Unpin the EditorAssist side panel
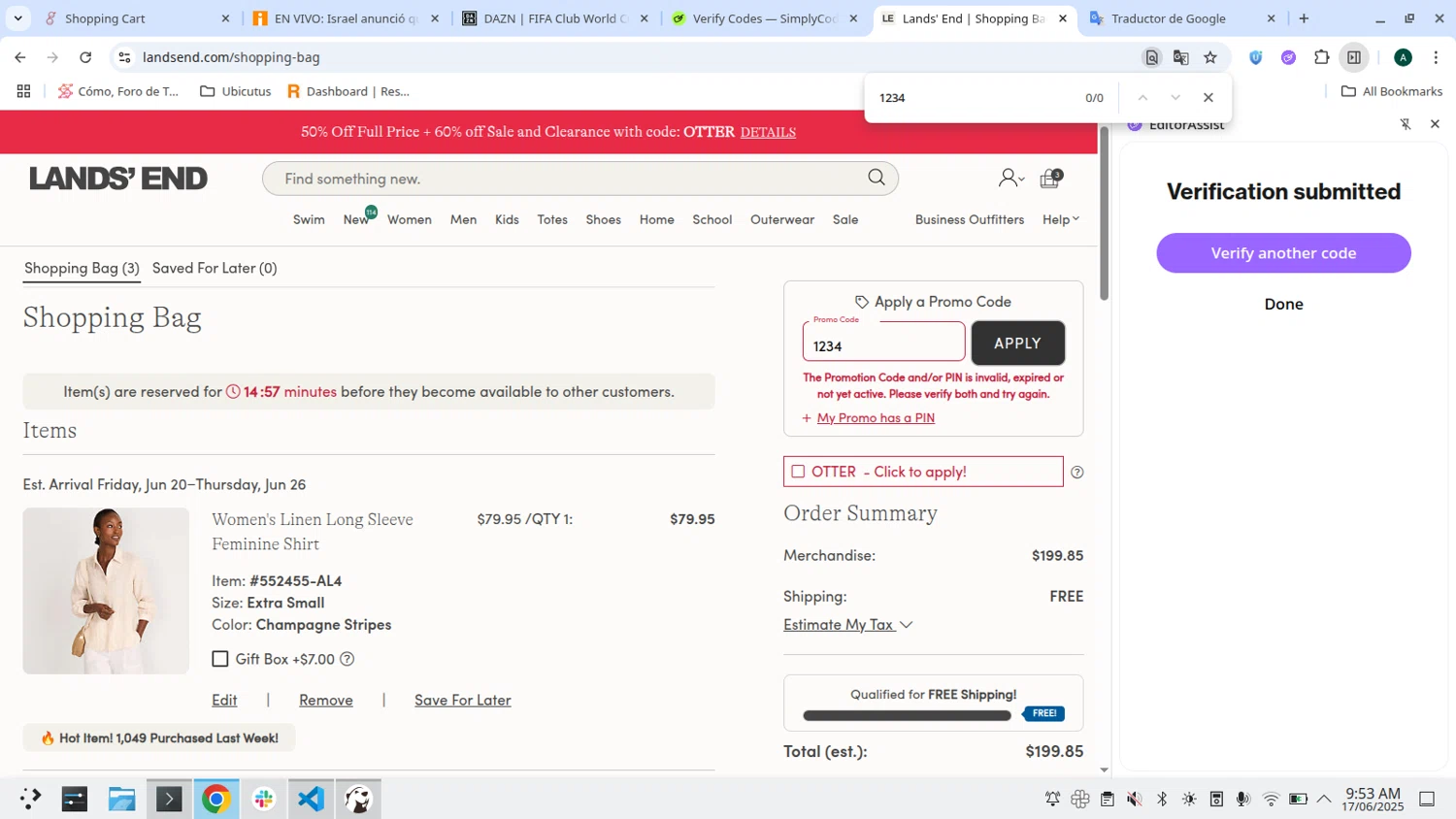Image resolution: width=1456 pixels, height=819 pixels. click(x=1406, y=124)
